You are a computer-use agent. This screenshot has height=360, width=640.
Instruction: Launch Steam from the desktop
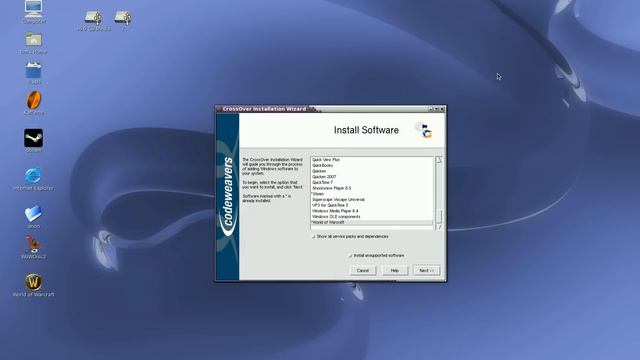[x=33, y=138]
